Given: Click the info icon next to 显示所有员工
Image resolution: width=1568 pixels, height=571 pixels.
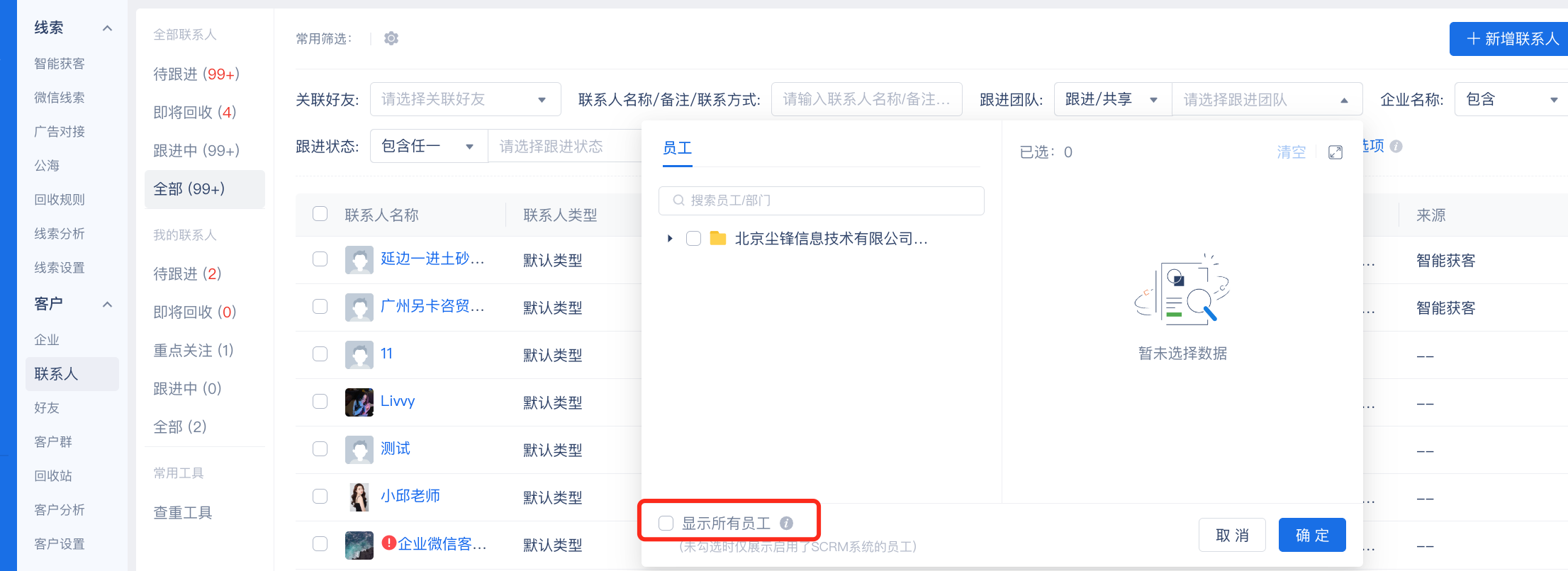Looking at the screenshot, I should pos(786,523).
